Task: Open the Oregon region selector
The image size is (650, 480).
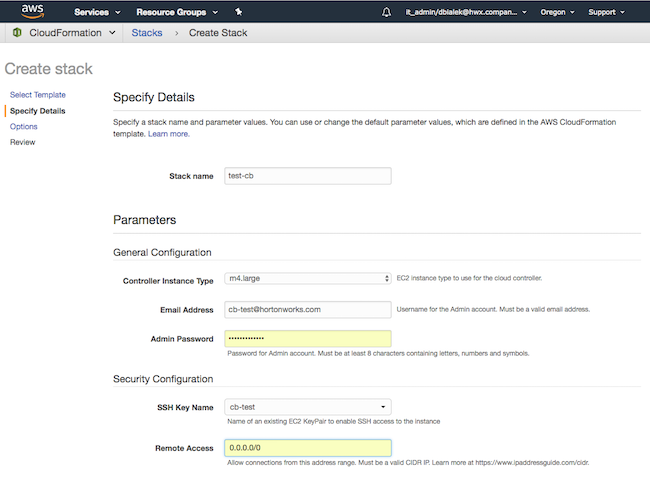Action: click(x=557, y=12)
